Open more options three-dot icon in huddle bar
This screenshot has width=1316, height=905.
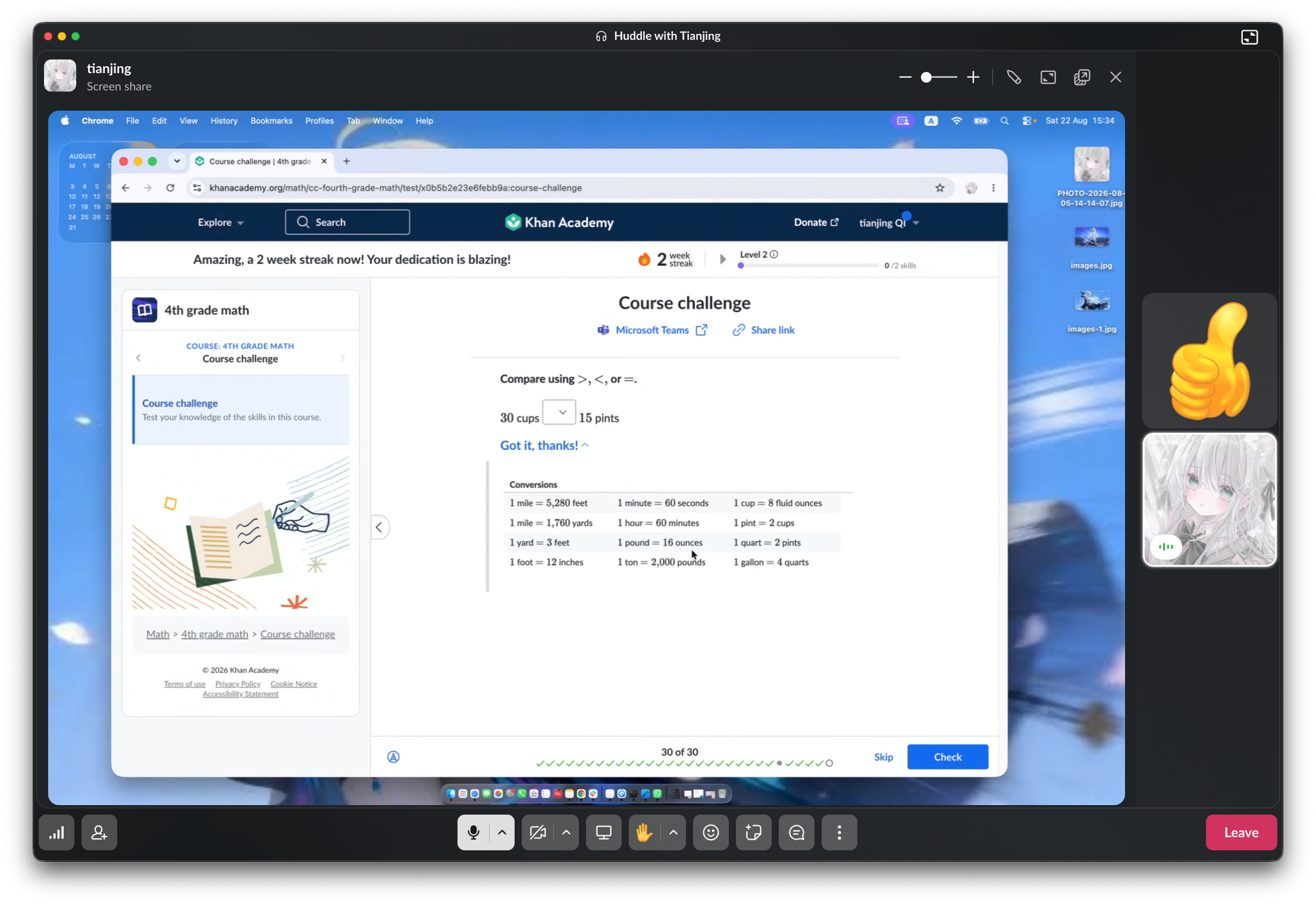(x=839, y=832)
